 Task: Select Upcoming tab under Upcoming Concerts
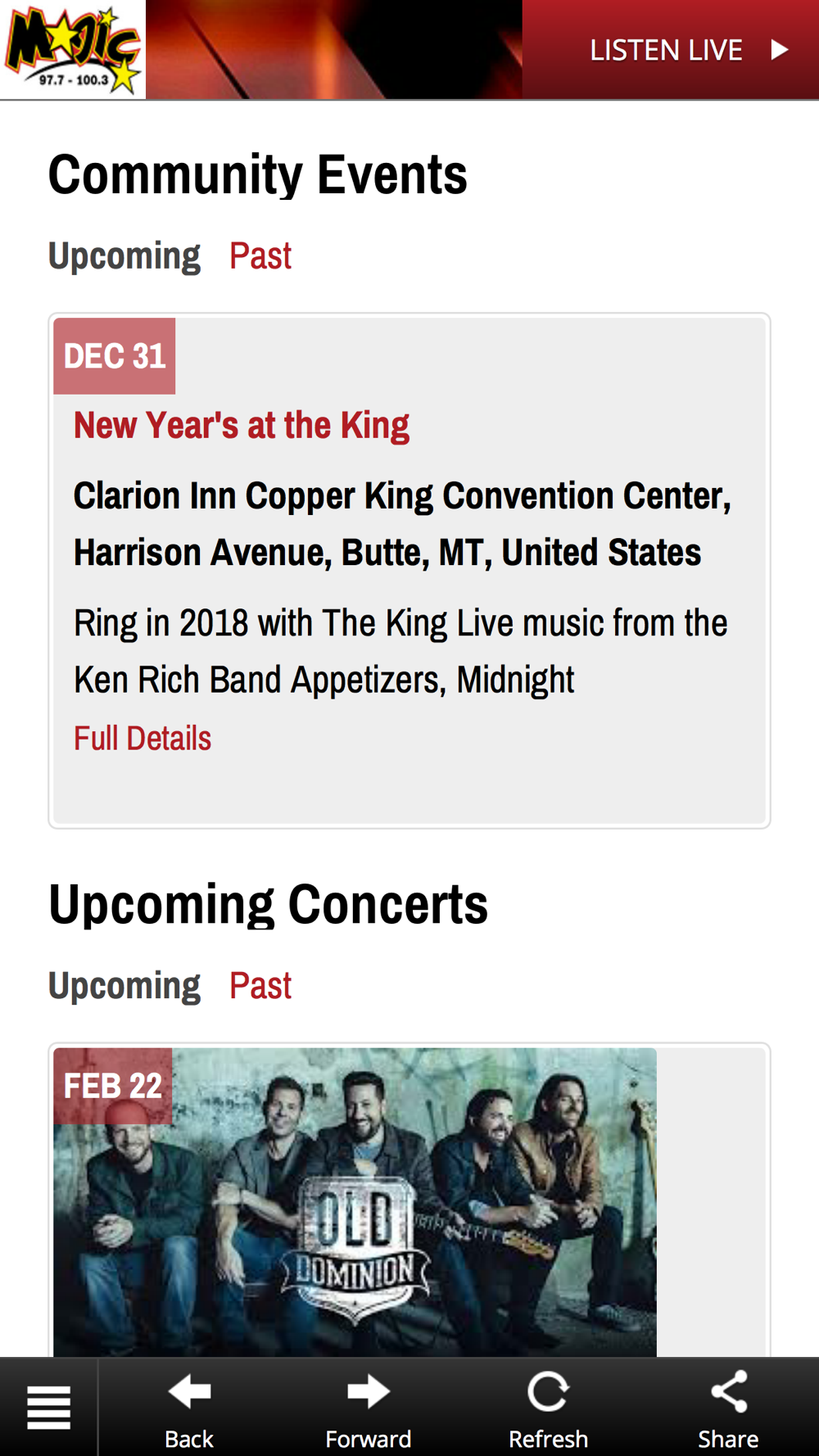124,985
